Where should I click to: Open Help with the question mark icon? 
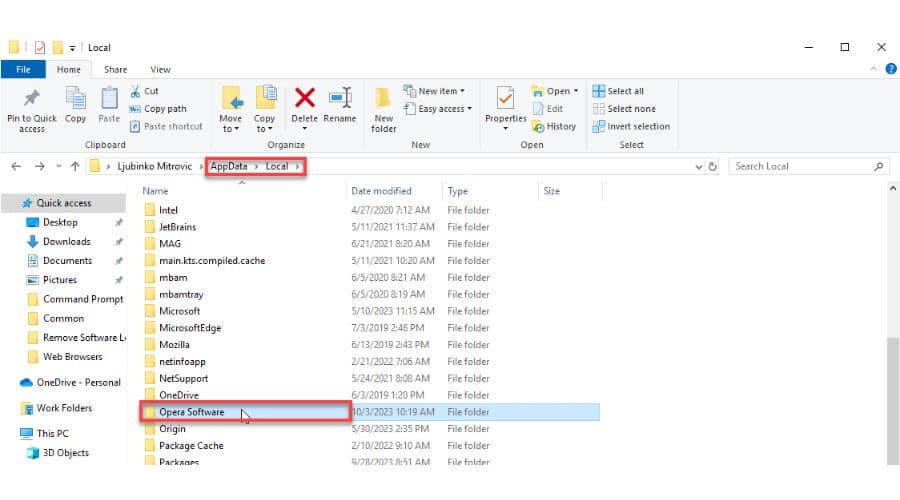891,69
